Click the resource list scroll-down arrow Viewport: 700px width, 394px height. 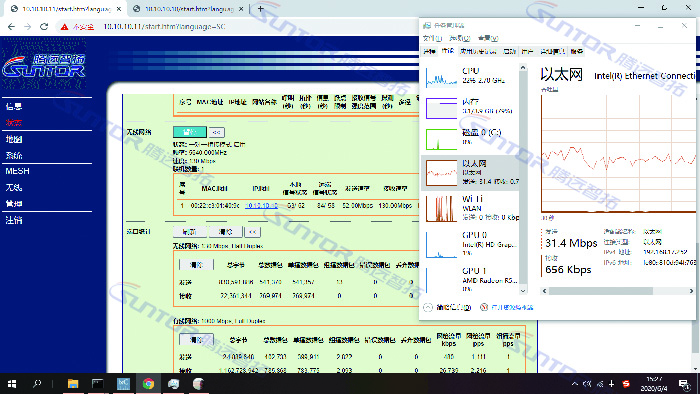pyautogui.click(x=523, y=290)
